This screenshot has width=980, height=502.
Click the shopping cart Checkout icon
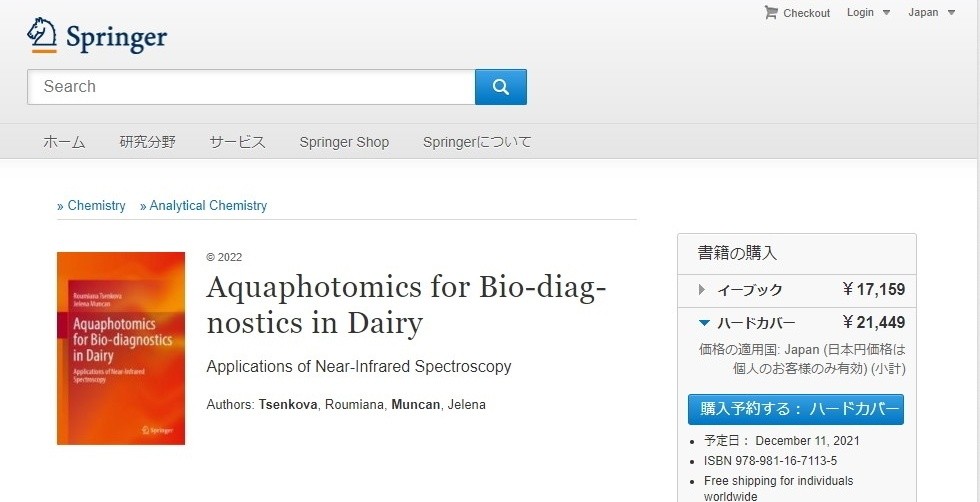click(771, 12)
